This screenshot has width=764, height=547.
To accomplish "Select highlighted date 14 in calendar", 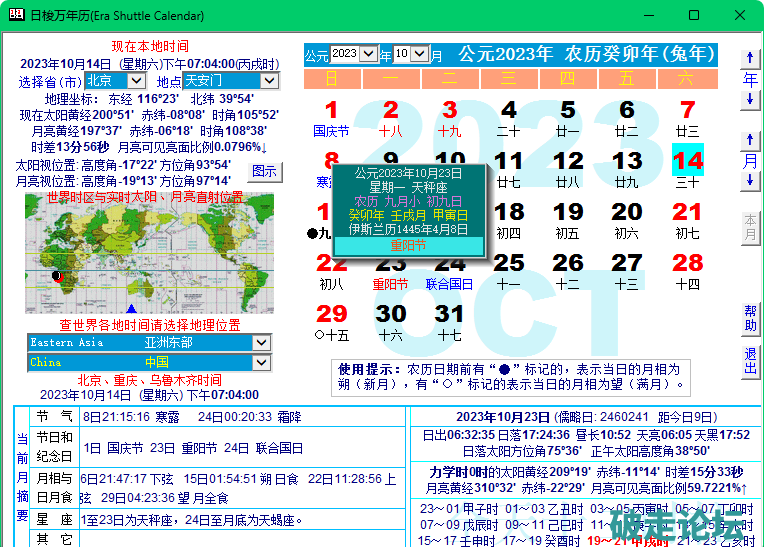I will [x=687, y=161].
